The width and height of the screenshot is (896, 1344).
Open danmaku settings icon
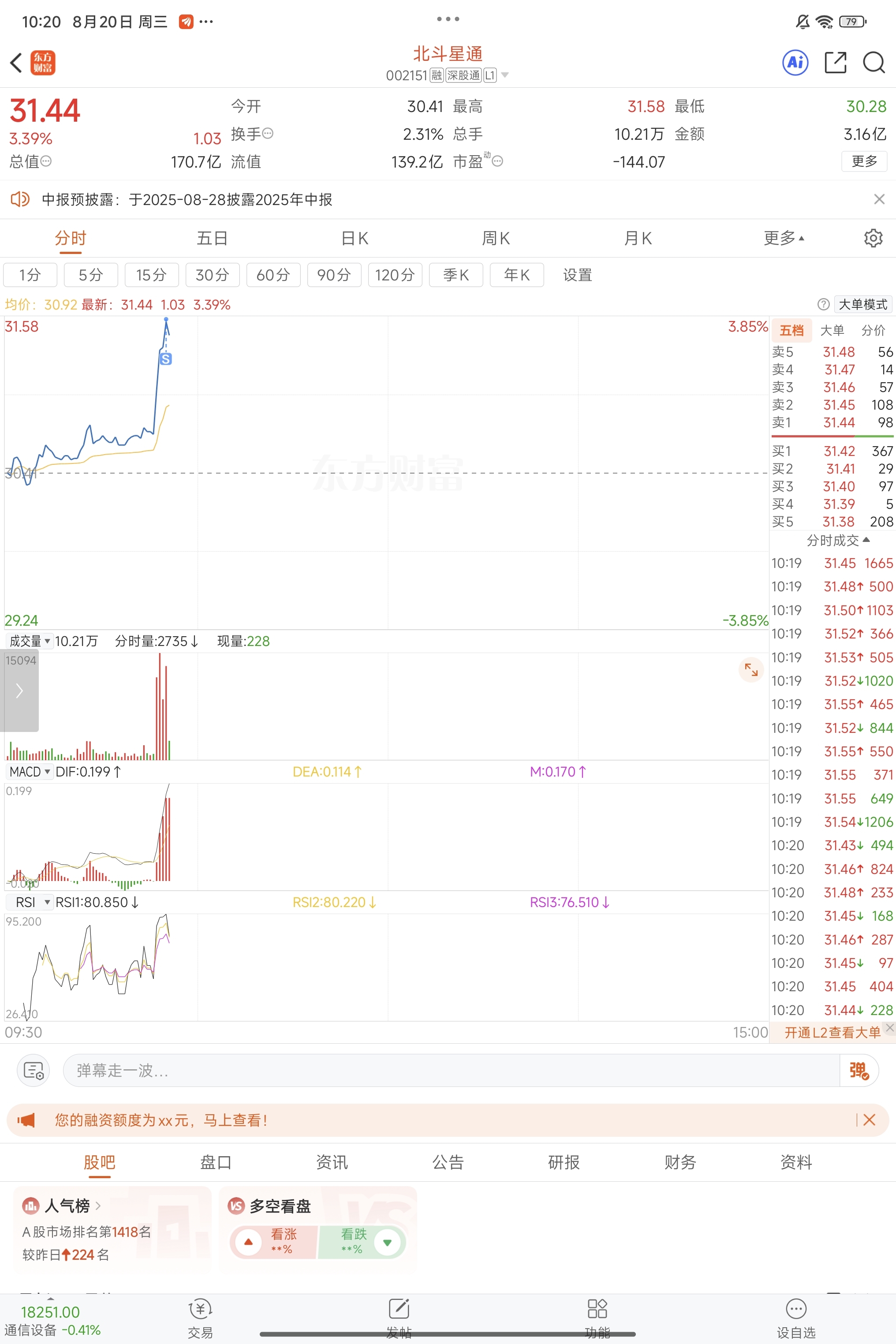34,1070
